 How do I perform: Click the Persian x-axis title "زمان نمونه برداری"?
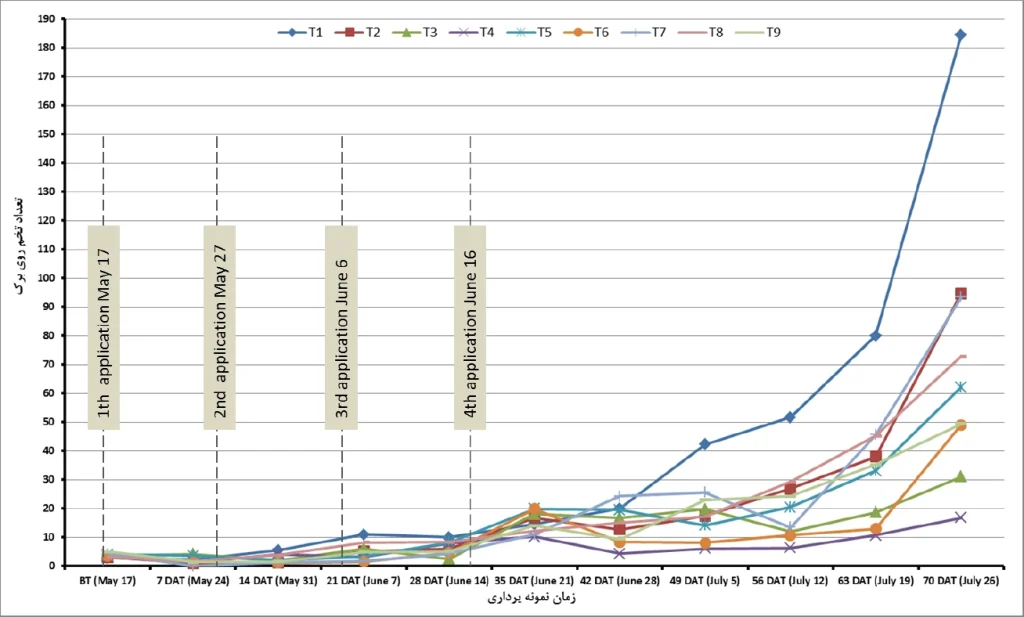coord(532,597)
